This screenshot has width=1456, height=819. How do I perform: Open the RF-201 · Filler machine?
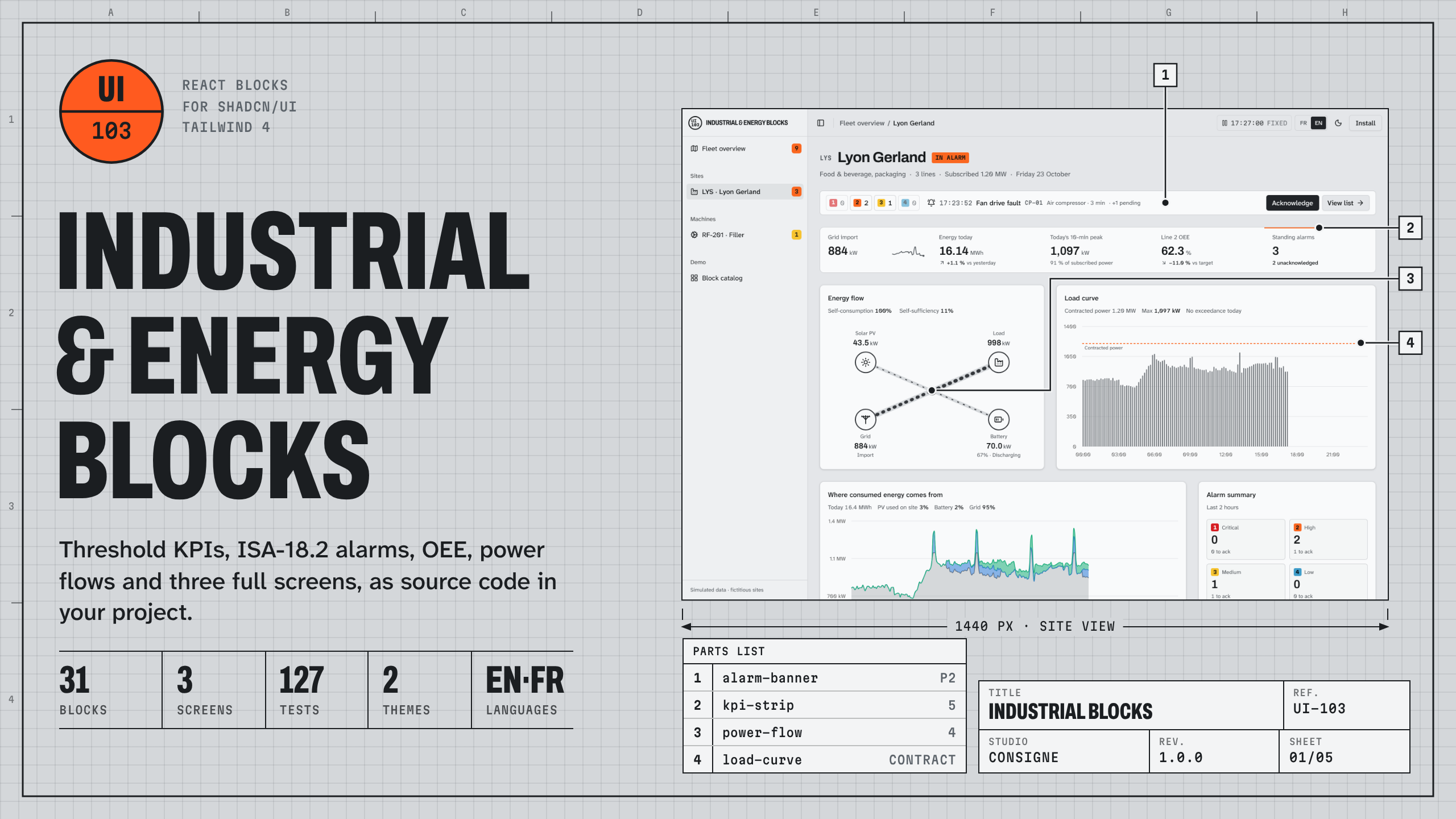coord(745,235)
